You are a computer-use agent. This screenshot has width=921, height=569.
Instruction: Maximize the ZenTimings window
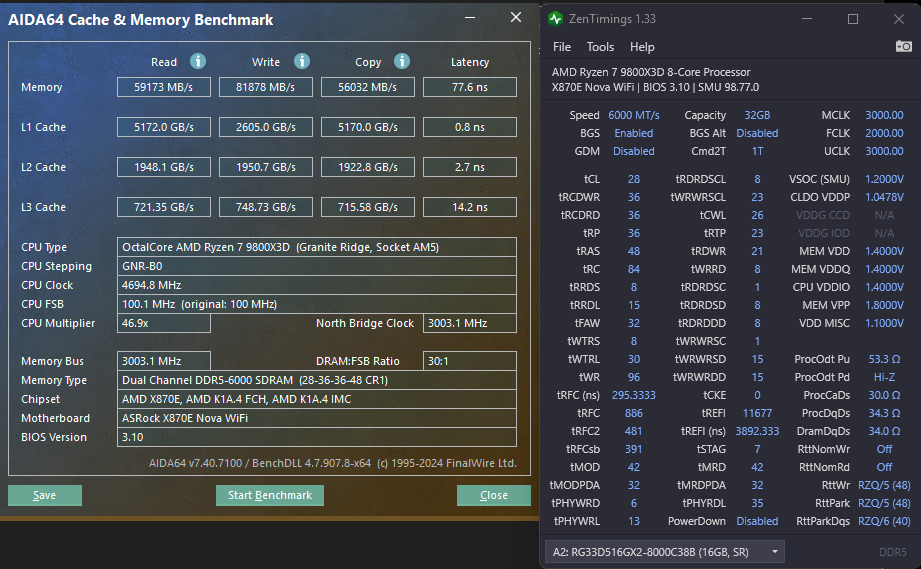tap(853, 19)
